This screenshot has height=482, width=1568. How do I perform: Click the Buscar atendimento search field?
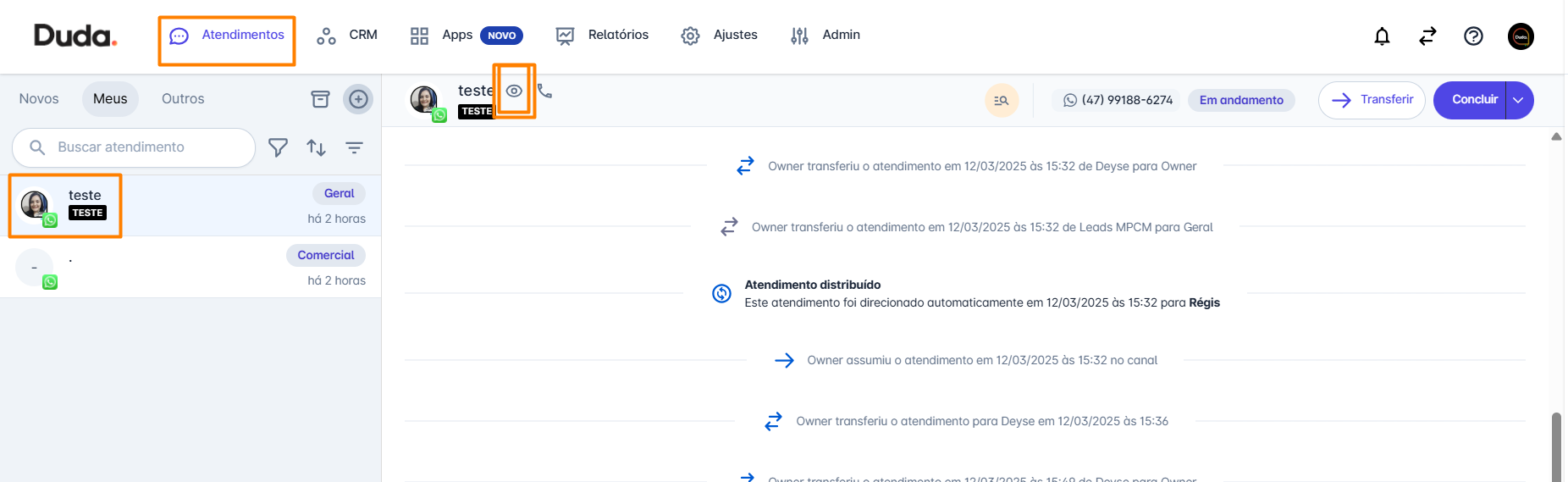tap(134, 147)
